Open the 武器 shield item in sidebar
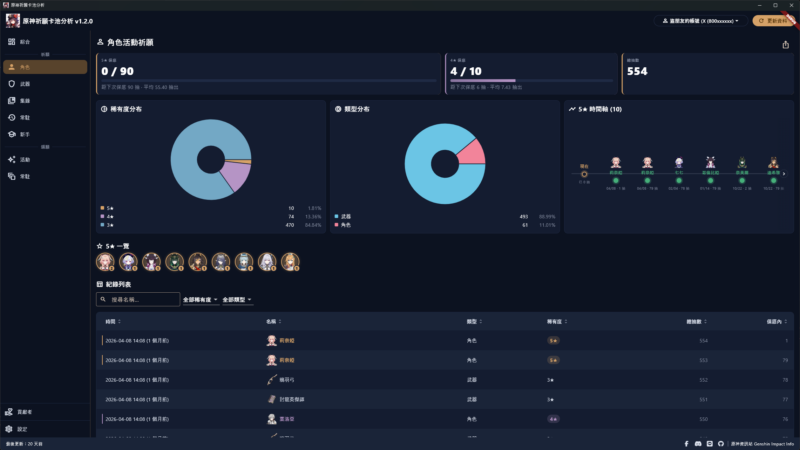800x450 pixels. tap(45, 84)
